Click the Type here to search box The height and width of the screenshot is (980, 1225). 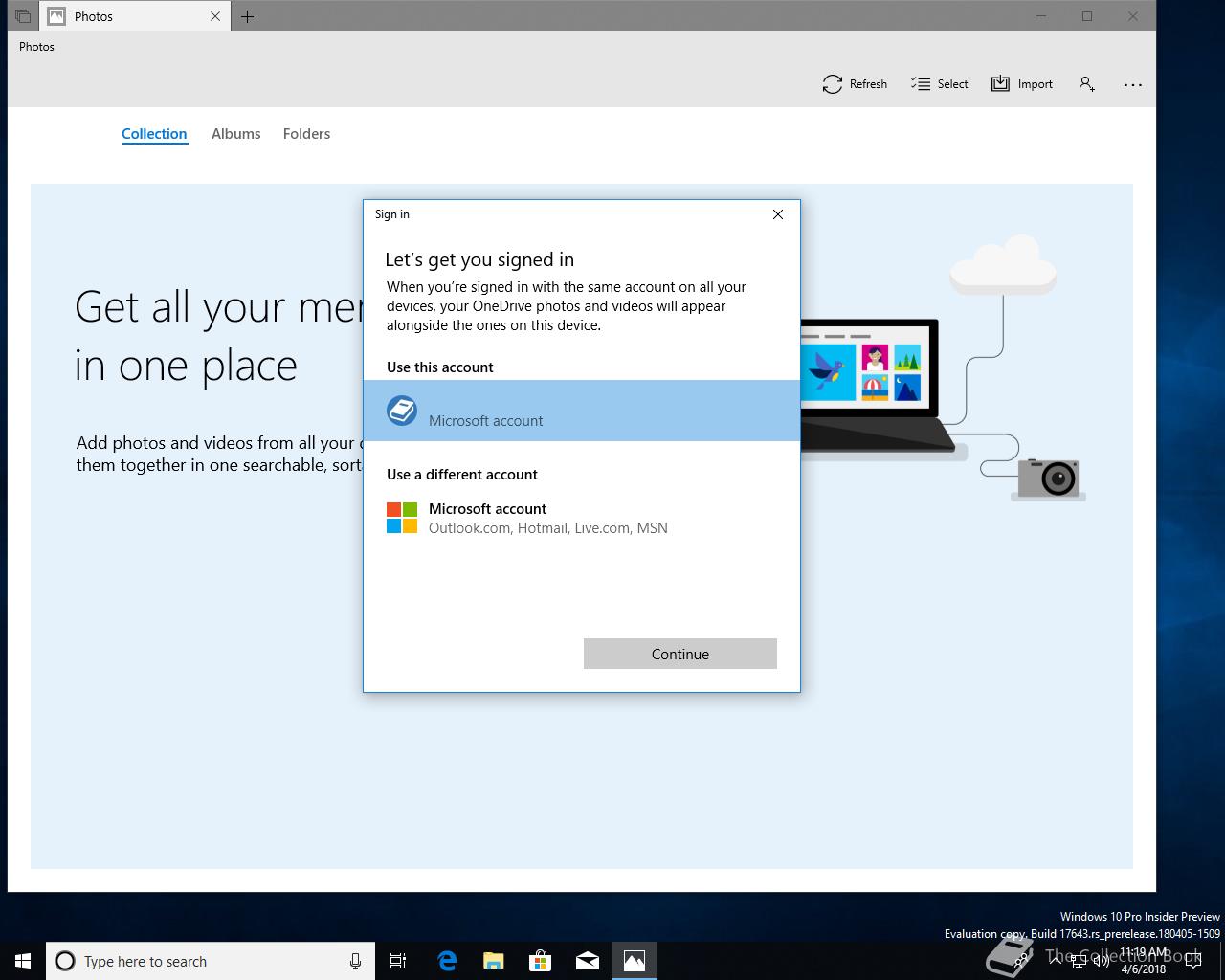click(x=211, y=961)
